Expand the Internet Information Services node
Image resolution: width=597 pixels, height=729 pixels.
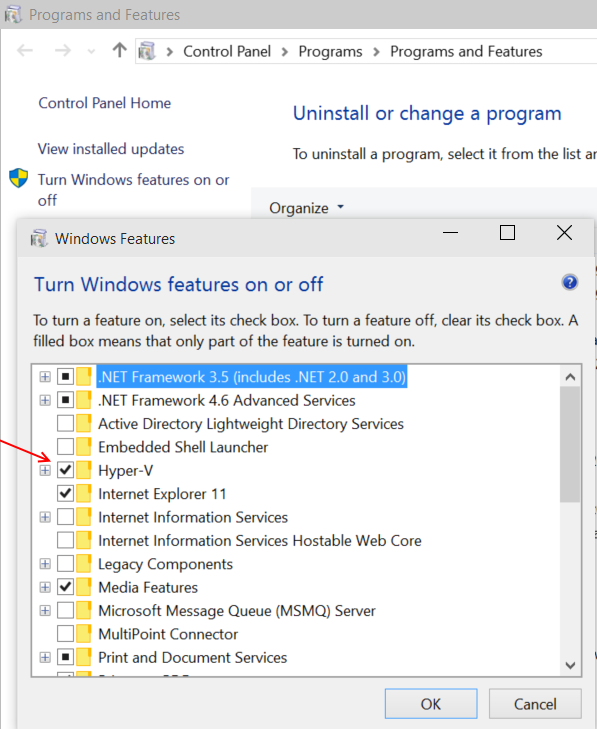[45, 517]
